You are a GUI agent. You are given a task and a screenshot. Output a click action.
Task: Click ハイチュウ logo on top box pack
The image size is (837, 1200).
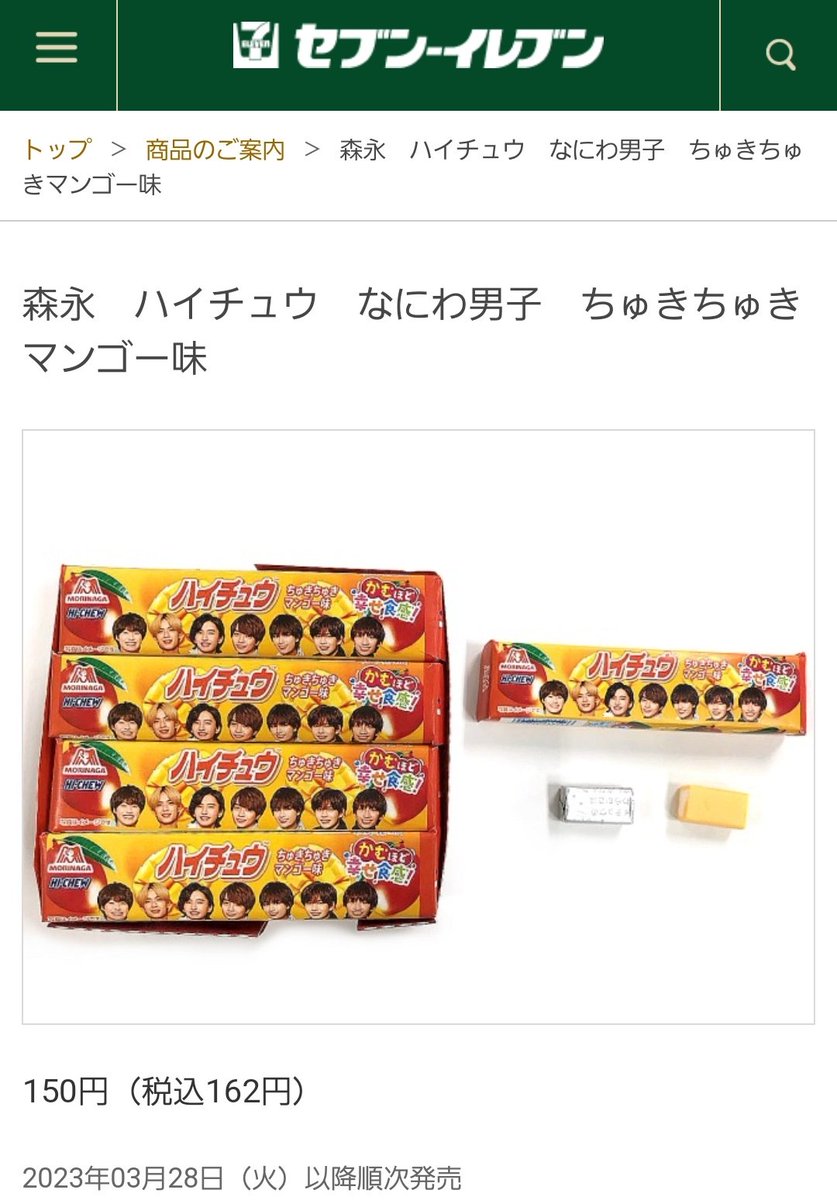tap(224, 597)
